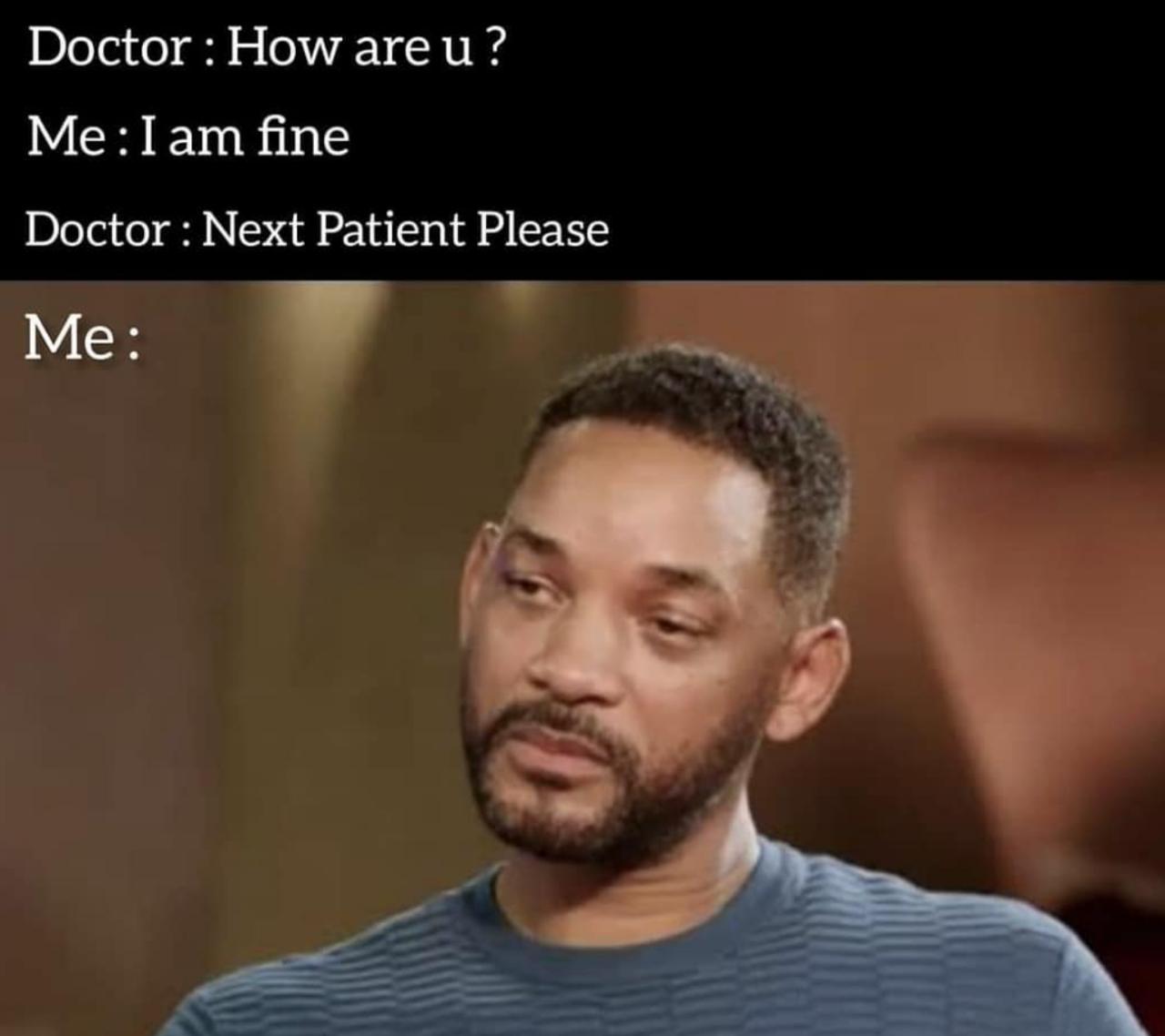Click the question mark after "How are u"
Image resolution: width=1165 pixels, height=1036 pixels.
click(492, 48)
